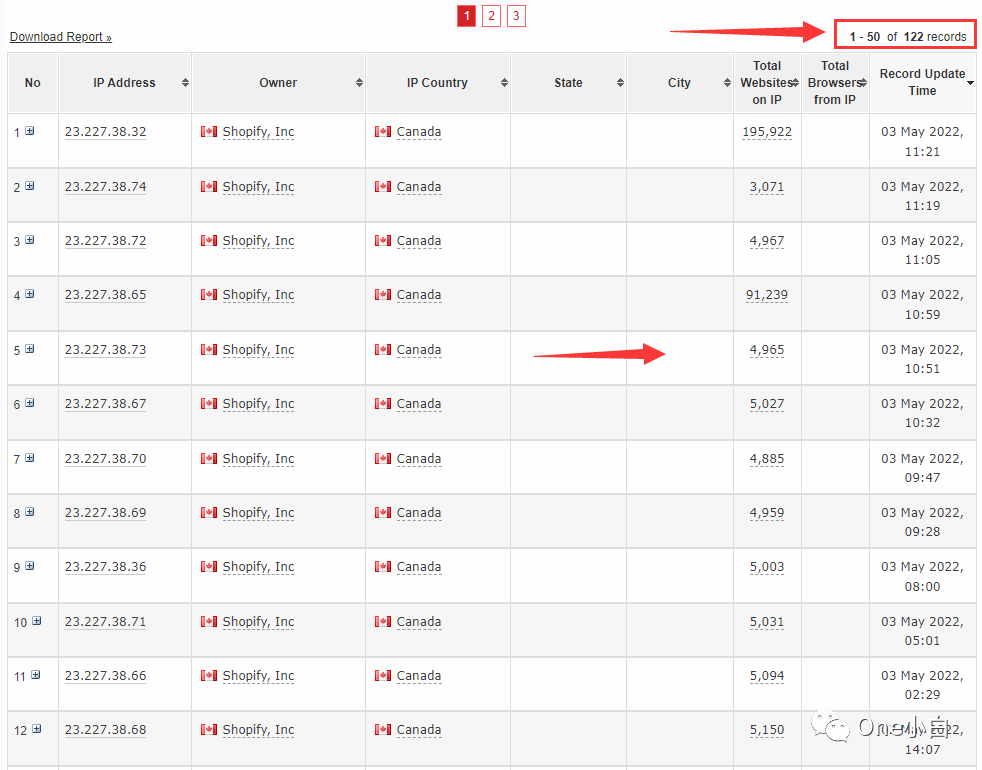Image resolution: width=982 pixels, height=770 pixels.
Task: Sort by City column arrows
Action: (x=727, y=83)
